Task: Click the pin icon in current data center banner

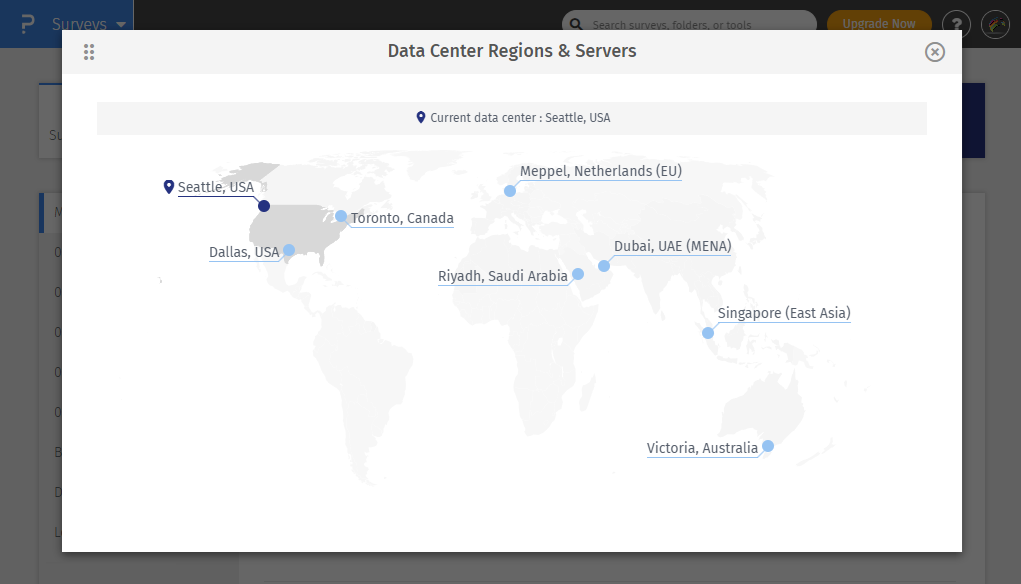Action: tap(421, 117)
